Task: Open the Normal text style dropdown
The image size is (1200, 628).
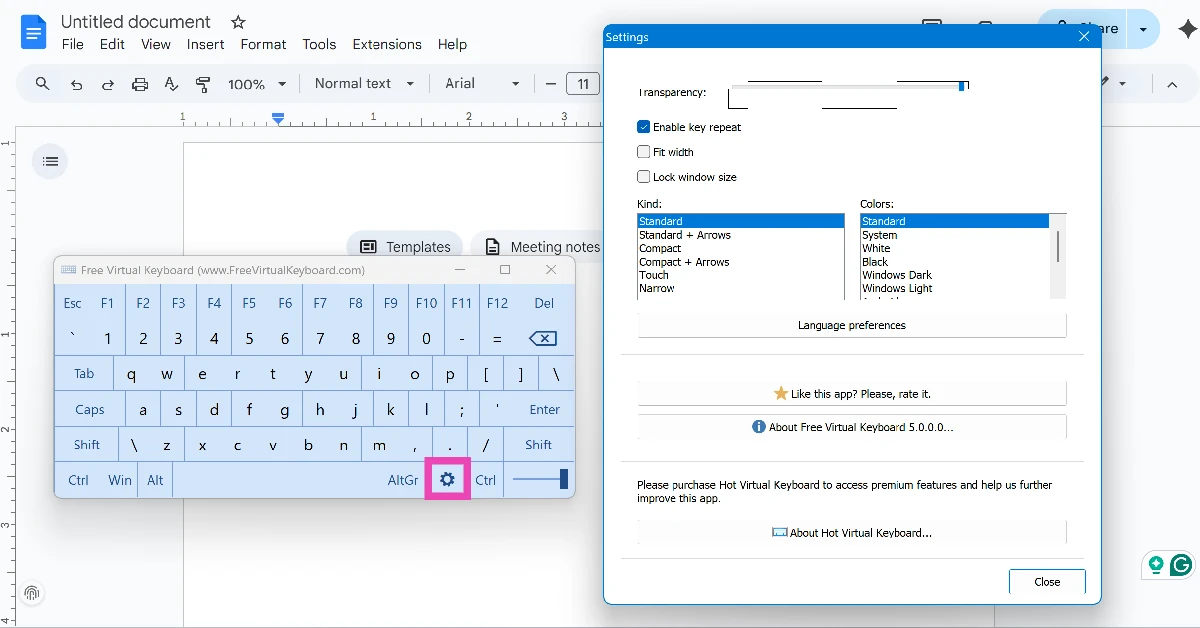Action: coord(363,83)
